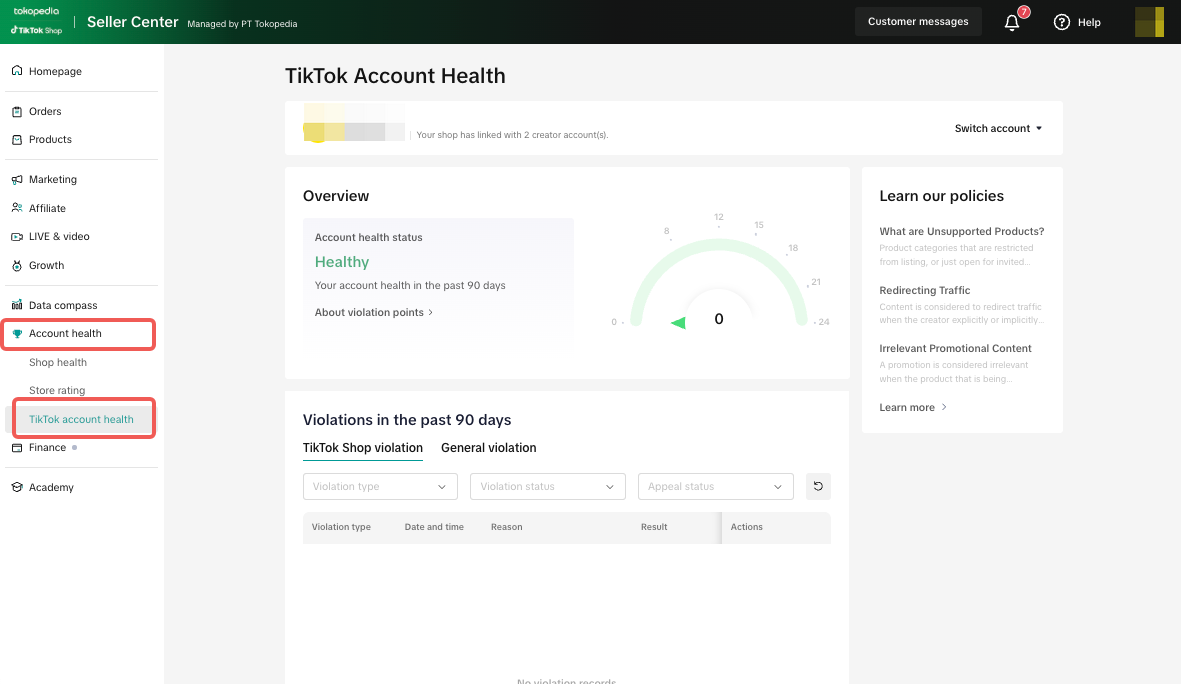Open the Appeal status filter dropdown
Viewport: 1181px width, 684px height.
click(x=715, y=486)
